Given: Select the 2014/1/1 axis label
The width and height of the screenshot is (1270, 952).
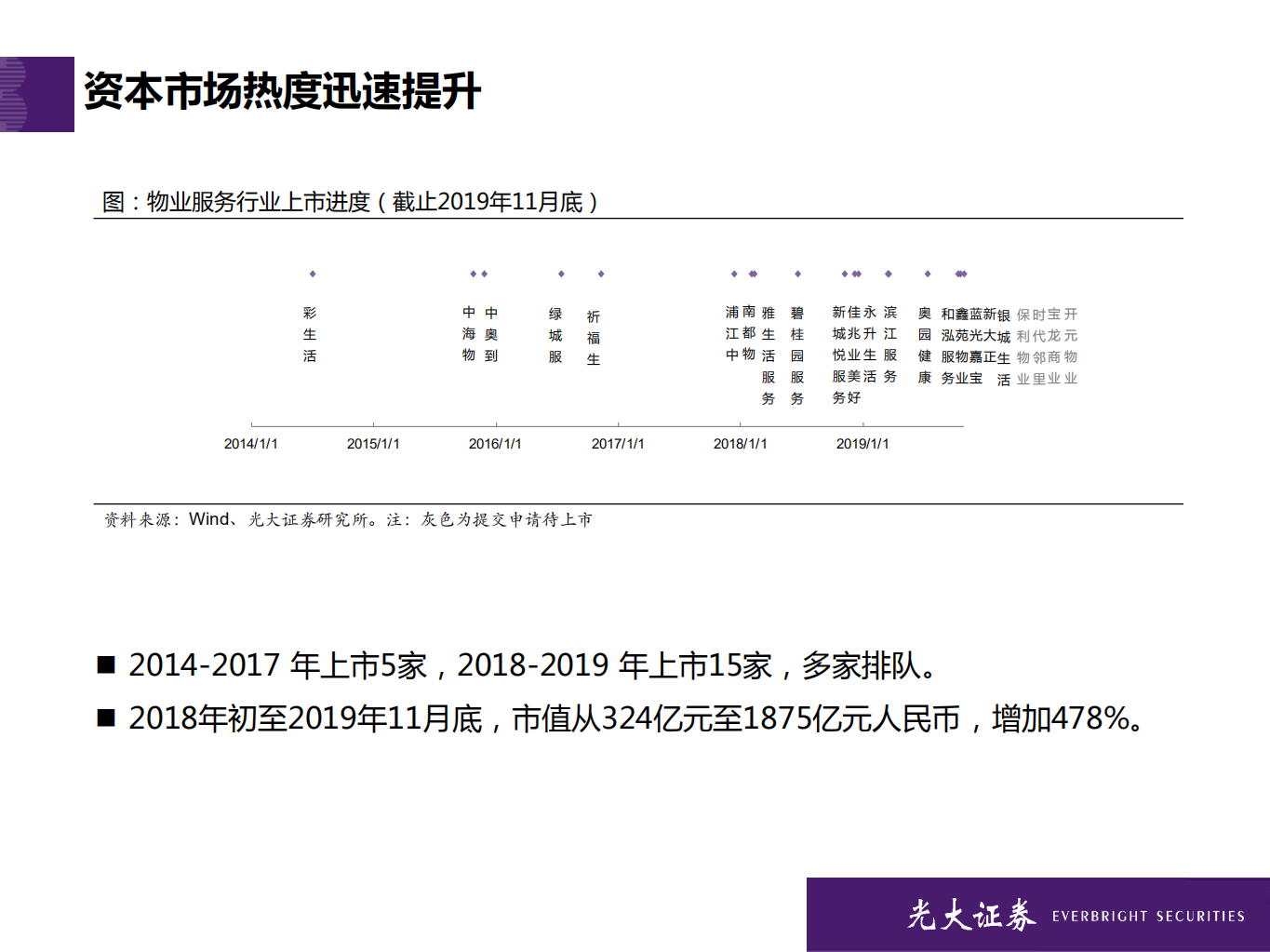Looking at the screenshot, I should pos(251,444).
